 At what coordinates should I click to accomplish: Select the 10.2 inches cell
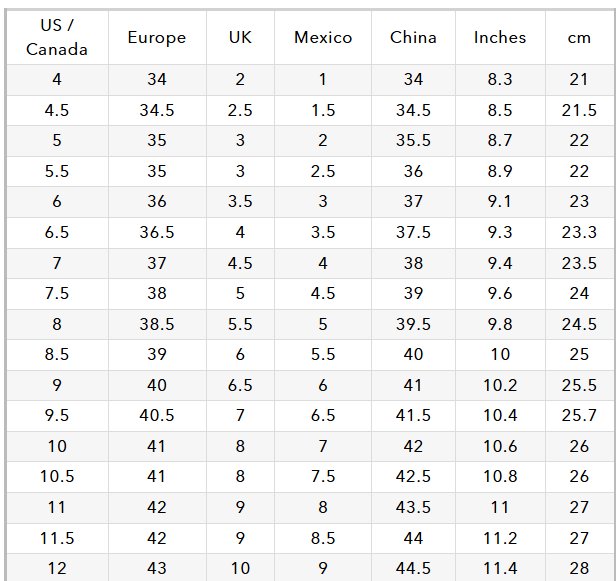click(x=500, y=385)
